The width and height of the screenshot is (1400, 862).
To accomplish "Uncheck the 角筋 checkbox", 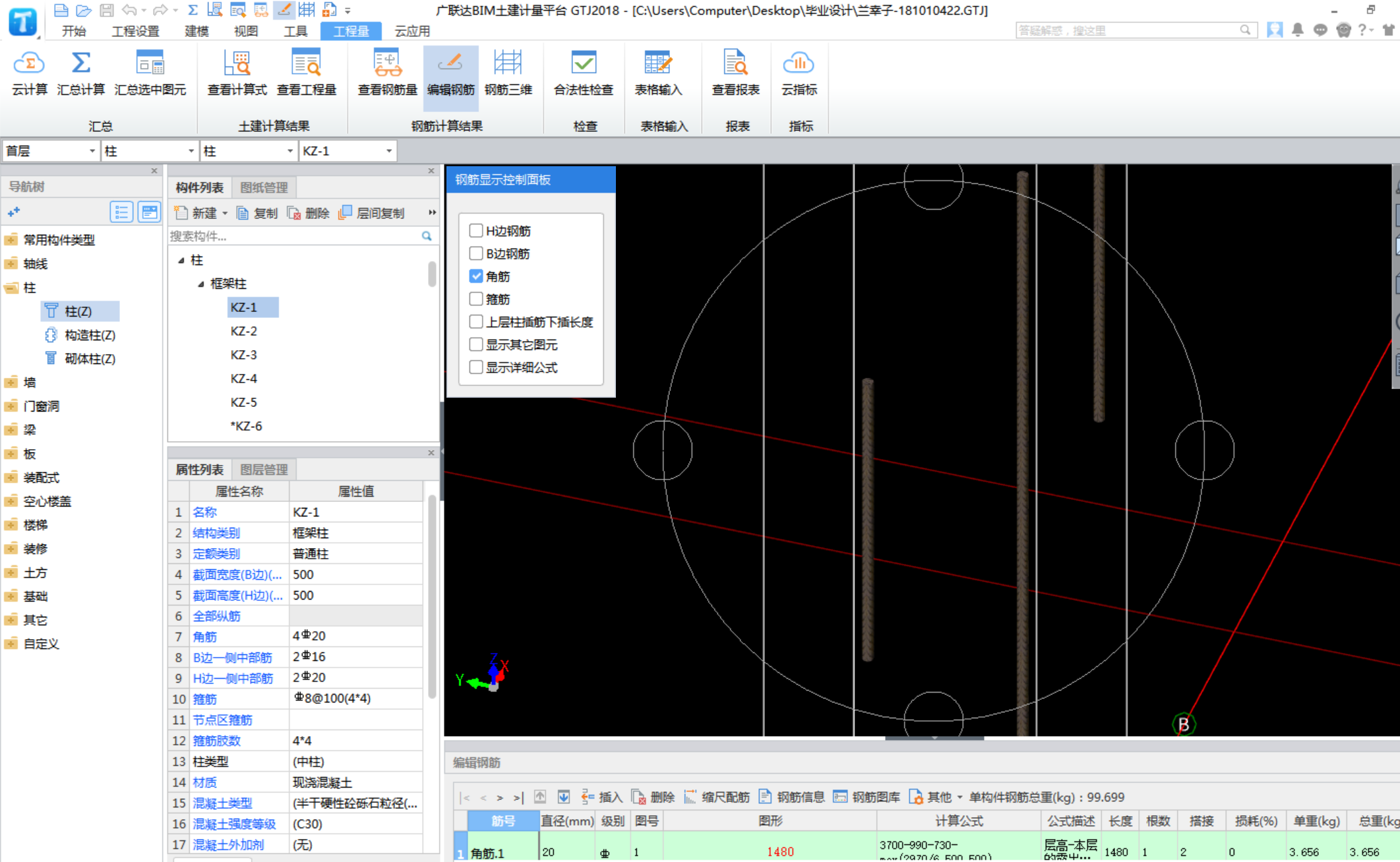I will [475, 276].
